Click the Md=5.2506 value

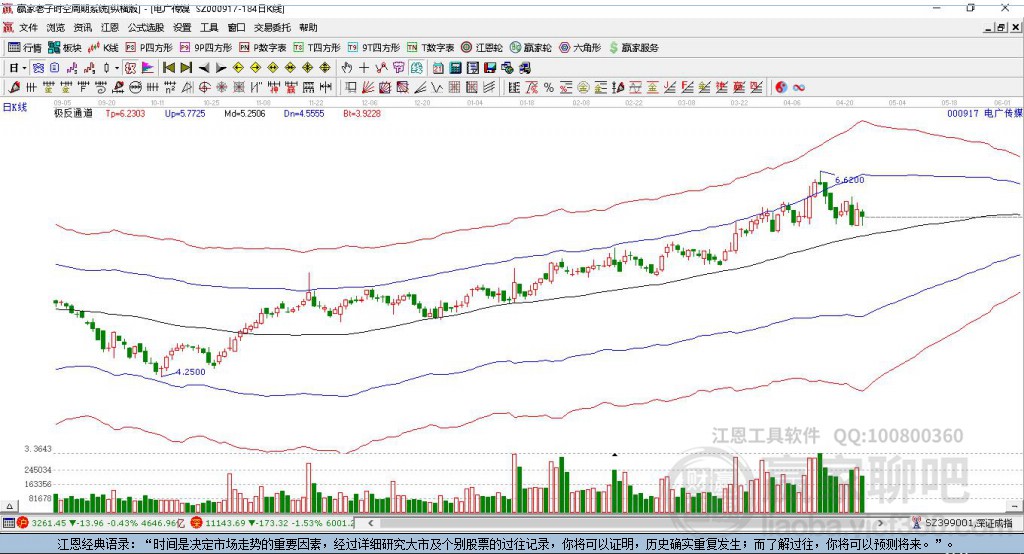(x=245, y=113)
